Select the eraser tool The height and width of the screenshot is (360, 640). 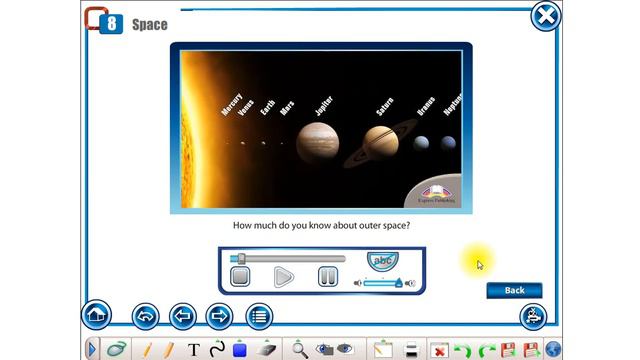[x=266, y=349]
